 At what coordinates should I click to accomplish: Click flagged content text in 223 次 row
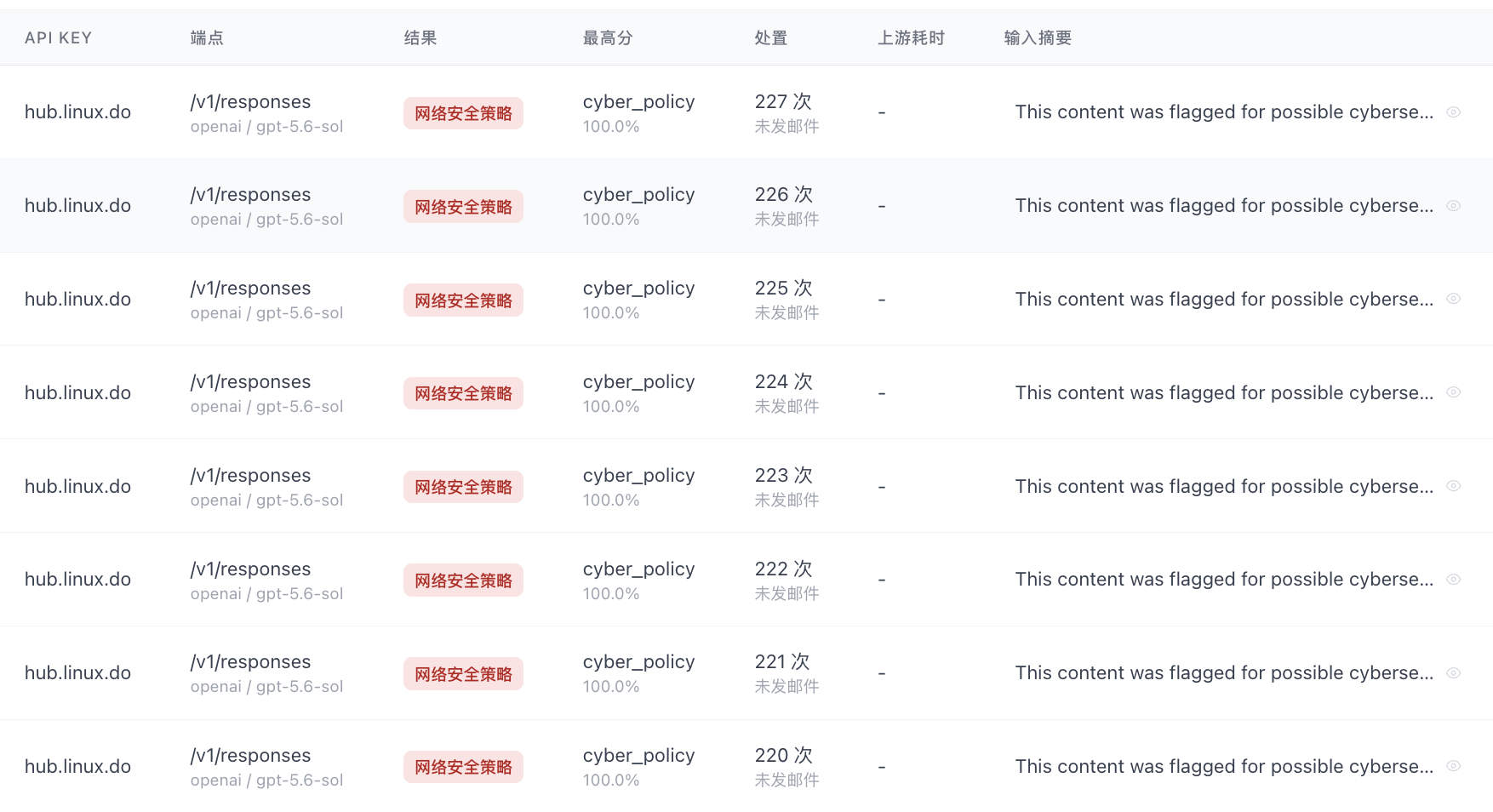pos(1224,487)
